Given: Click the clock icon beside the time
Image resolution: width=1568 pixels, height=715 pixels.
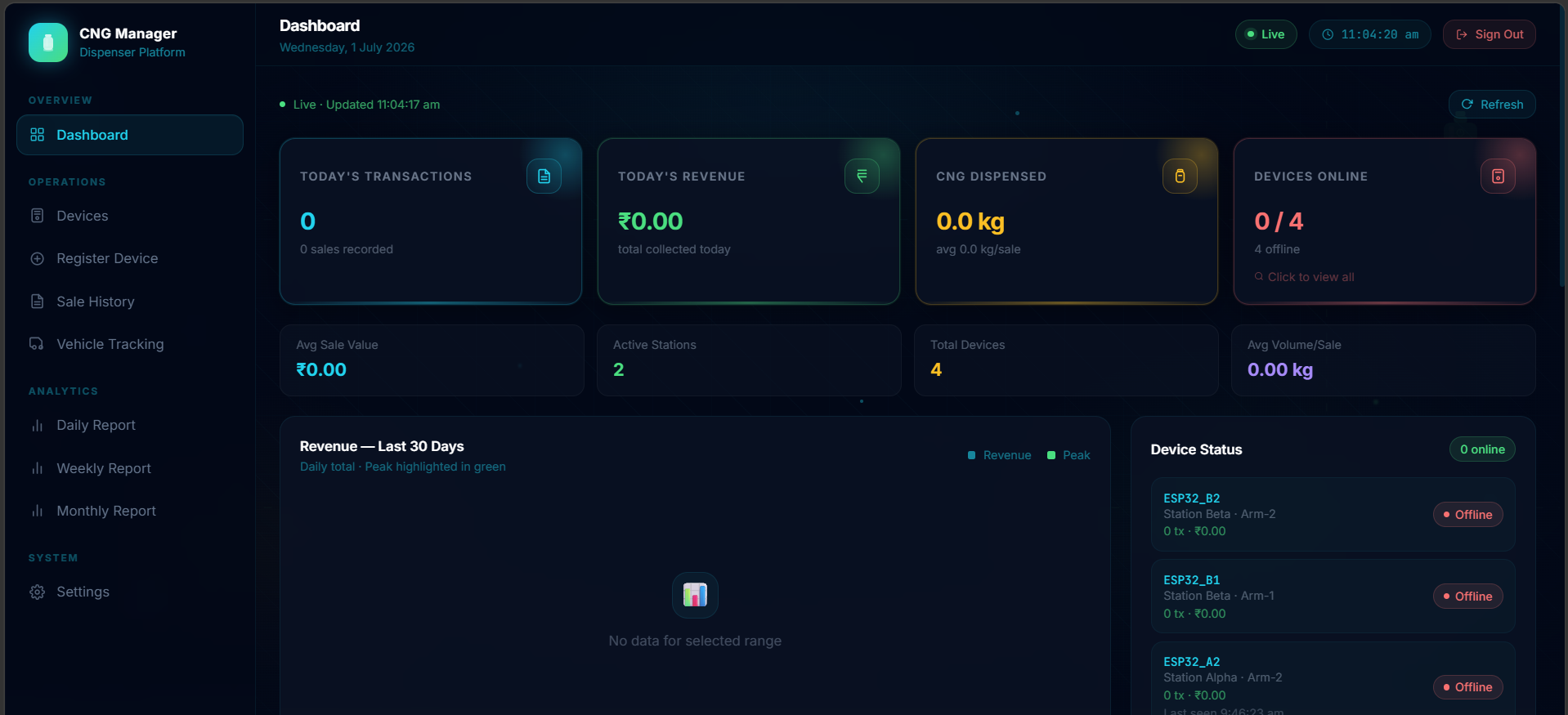Looking at the screenshot, I should click(x=1328, y=34).
